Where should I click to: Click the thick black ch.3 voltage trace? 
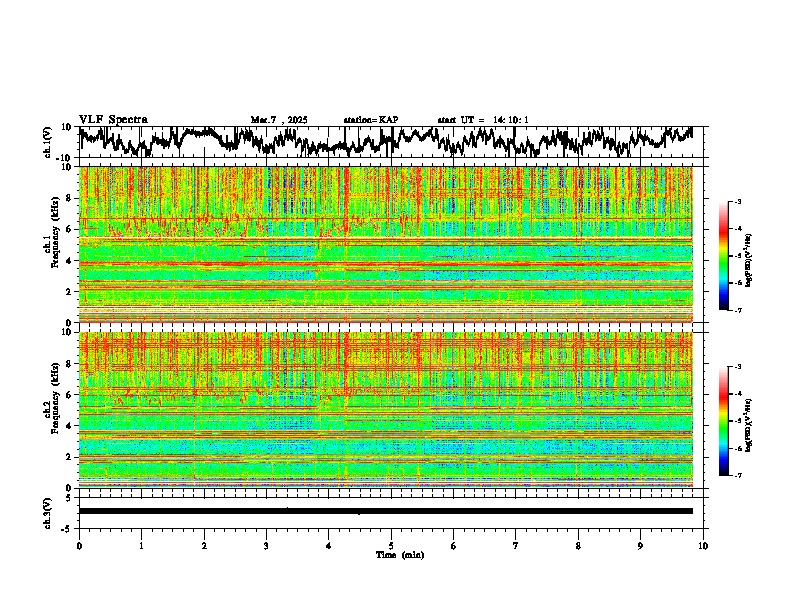pyautogui.click(x=386, y=511)
